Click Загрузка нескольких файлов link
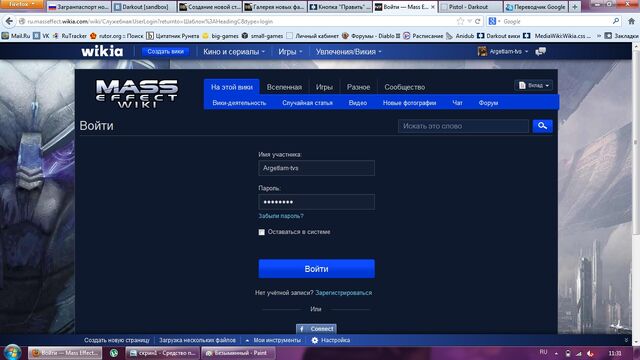This screenshot has height=360, width=640. 197,340
